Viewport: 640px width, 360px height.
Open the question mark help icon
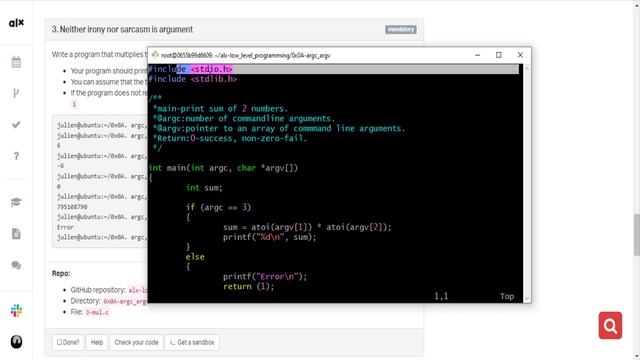tap(16, 156)
